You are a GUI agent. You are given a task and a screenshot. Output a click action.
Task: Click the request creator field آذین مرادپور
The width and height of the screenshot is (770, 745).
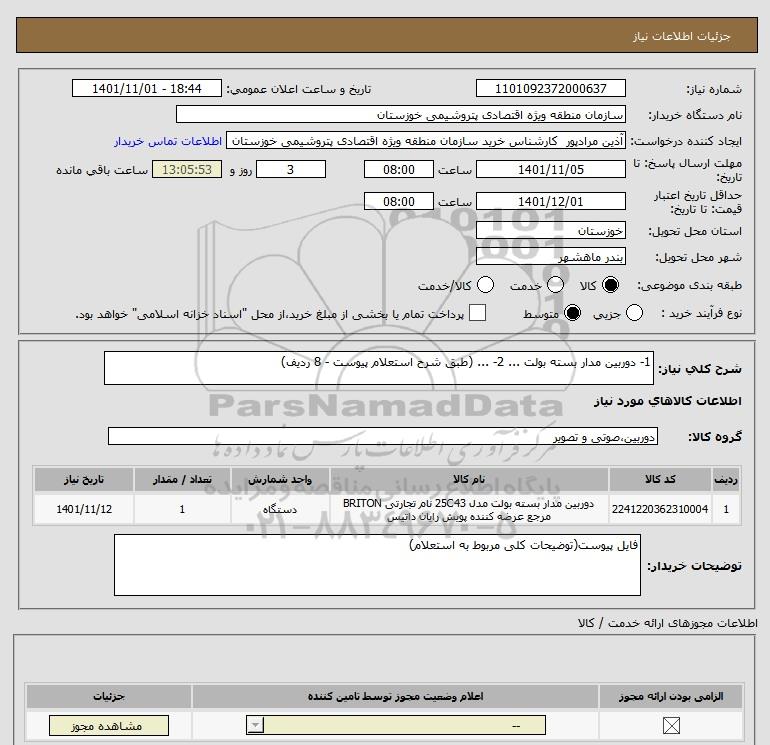coord(426,141)
